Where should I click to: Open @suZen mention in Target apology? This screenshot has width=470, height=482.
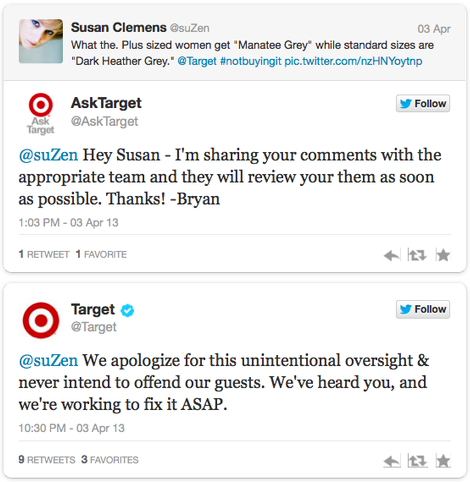coord(48,361)
